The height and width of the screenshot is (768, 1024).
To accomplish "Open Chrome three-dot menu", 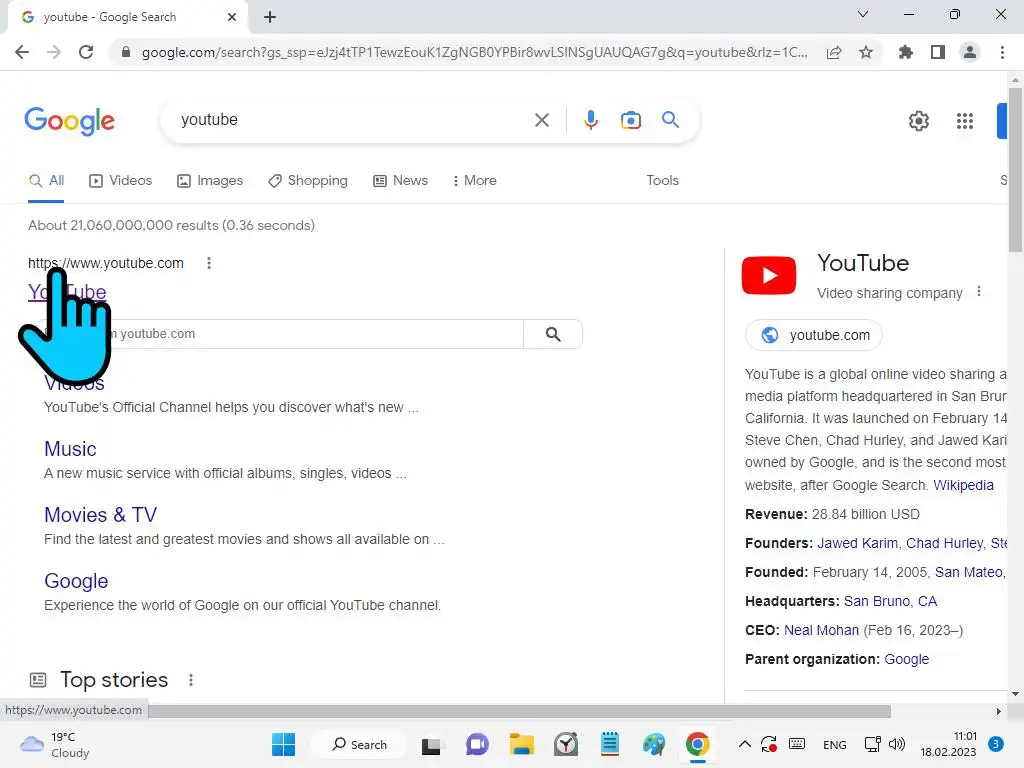I will pyautogui.click(x=1002, y=52).
